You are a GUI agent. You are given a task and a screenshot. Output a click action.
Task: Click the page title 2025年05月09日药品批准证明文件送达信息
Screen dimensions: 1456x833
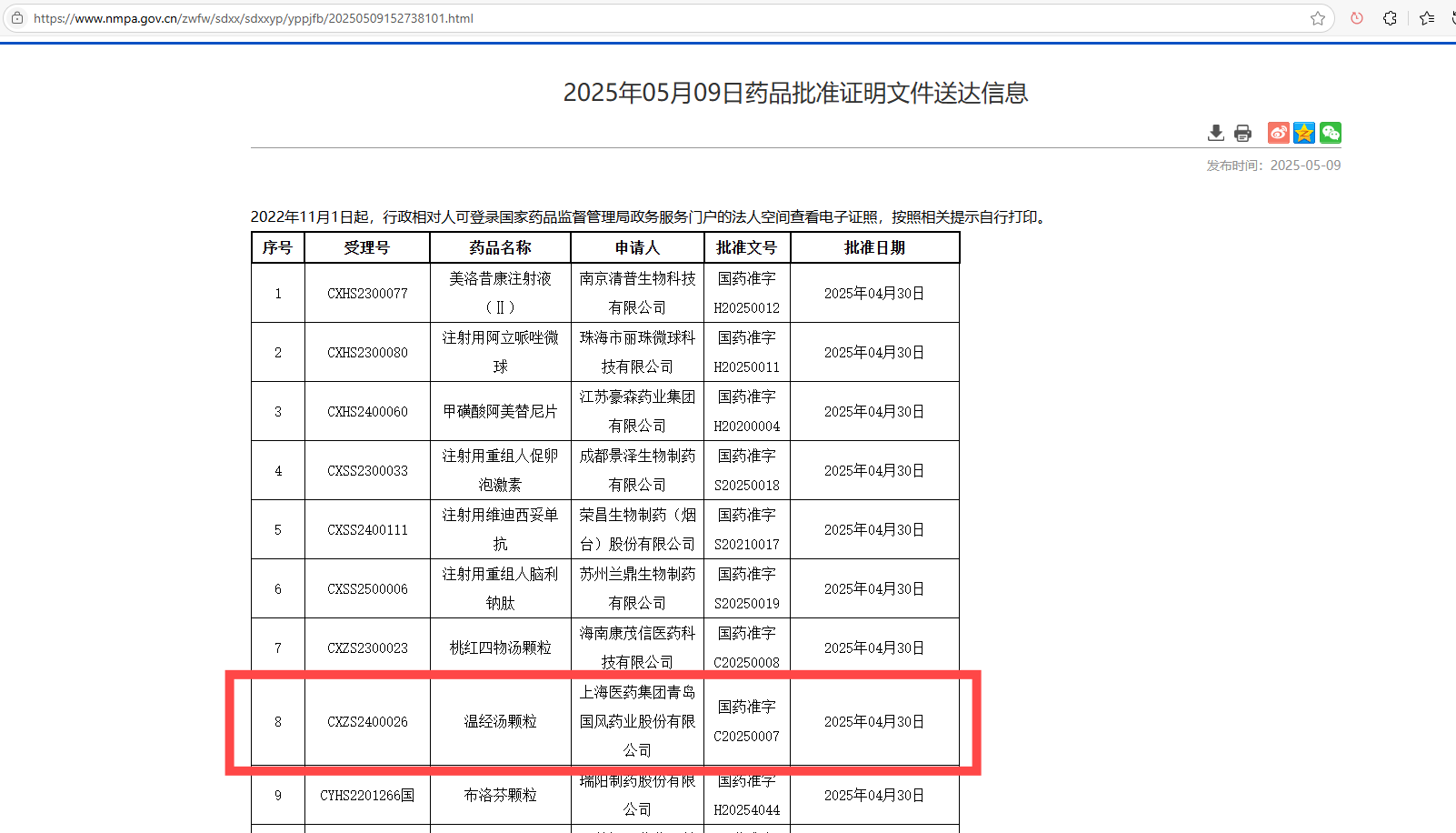(796, 93)
